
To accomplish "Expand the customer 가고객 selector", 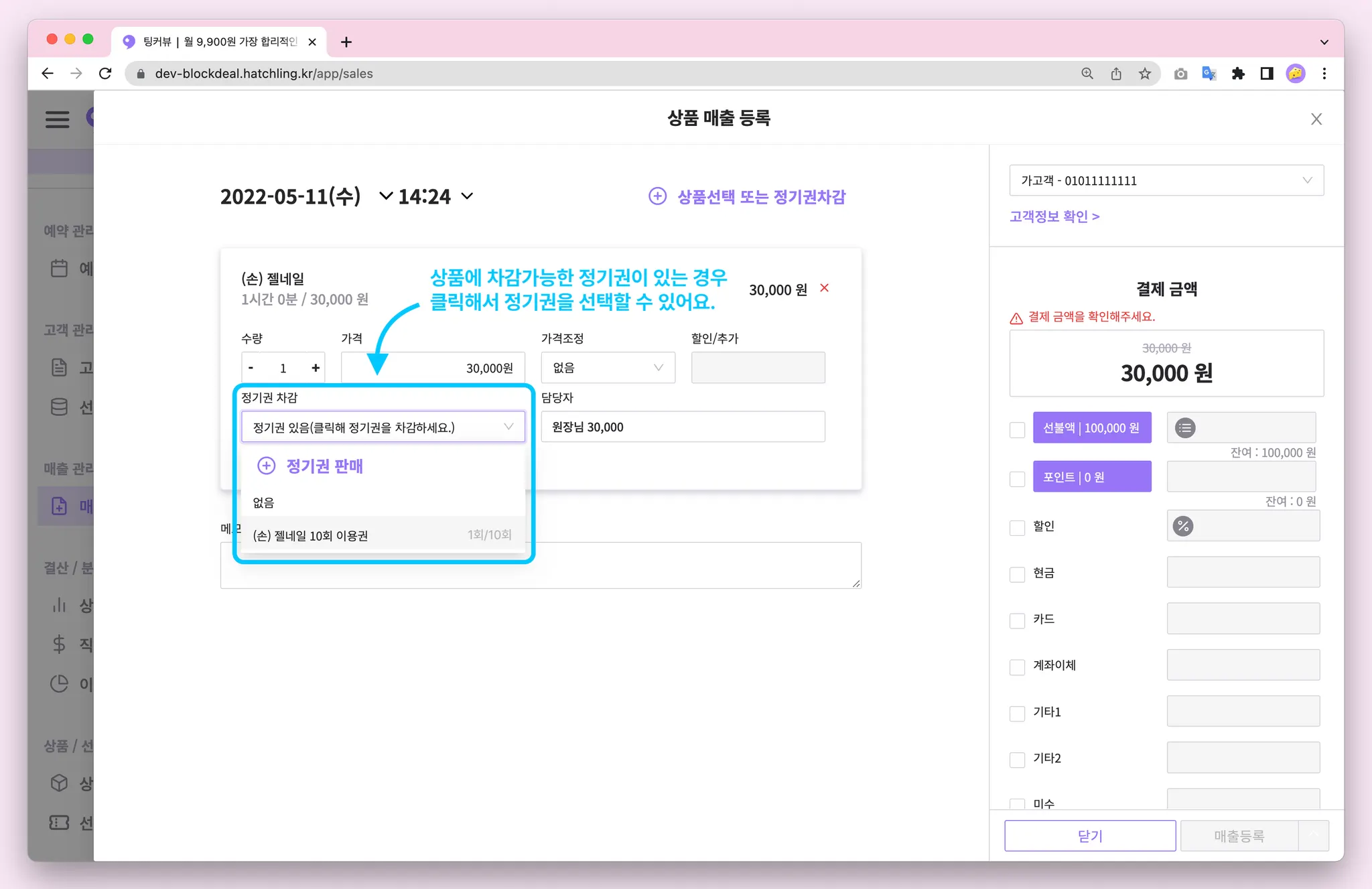I will click(1166, 181).
